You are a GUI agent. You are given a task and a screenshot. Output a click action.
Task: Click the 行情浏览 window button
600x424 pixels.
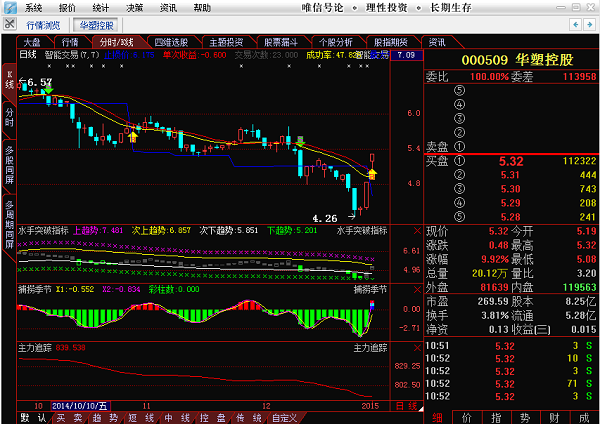[43, 24]
